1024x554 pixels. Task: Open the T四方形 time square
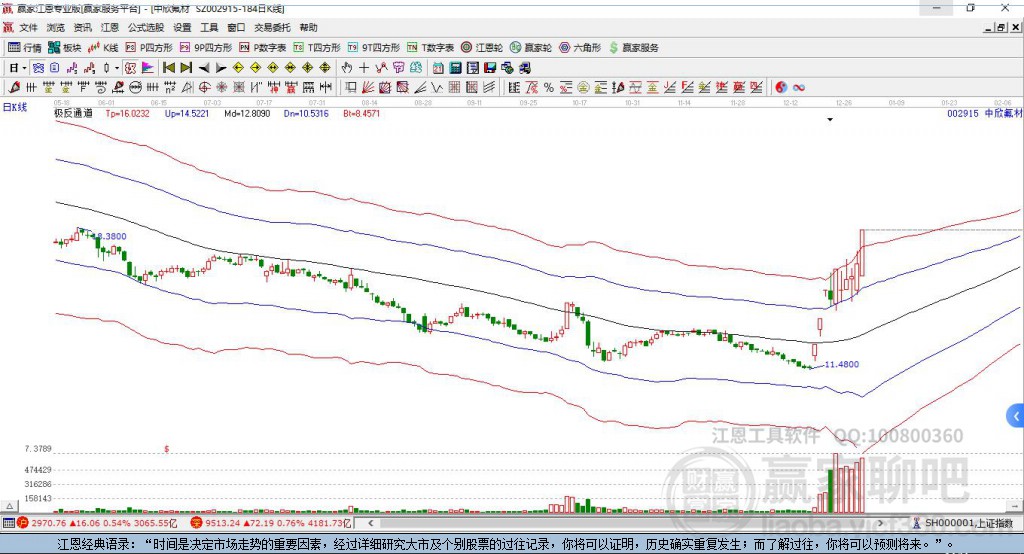pos(317,48)
